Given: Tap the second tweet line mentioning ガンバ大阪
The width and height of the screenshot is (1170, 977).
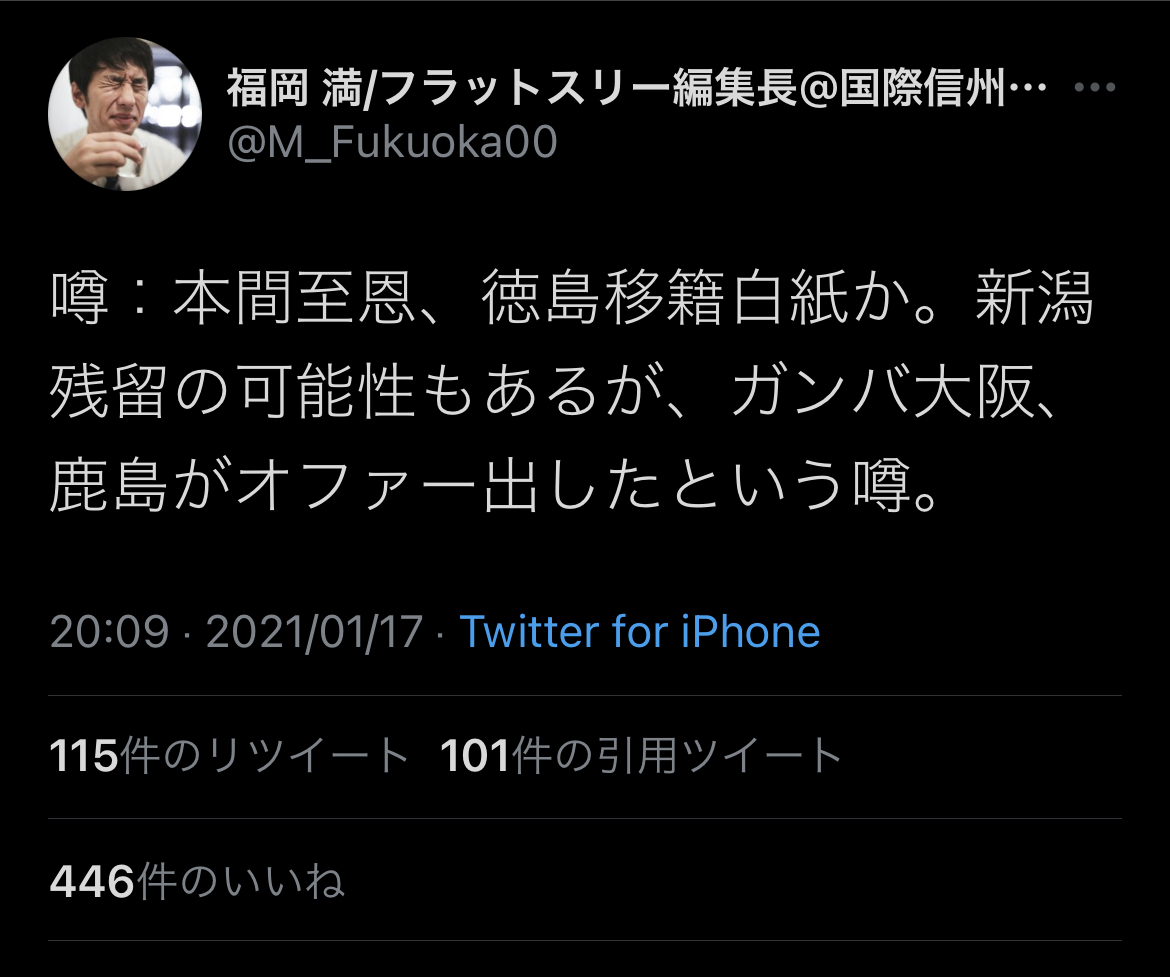Looking at the screenshot, I should [x=552, y=393].
